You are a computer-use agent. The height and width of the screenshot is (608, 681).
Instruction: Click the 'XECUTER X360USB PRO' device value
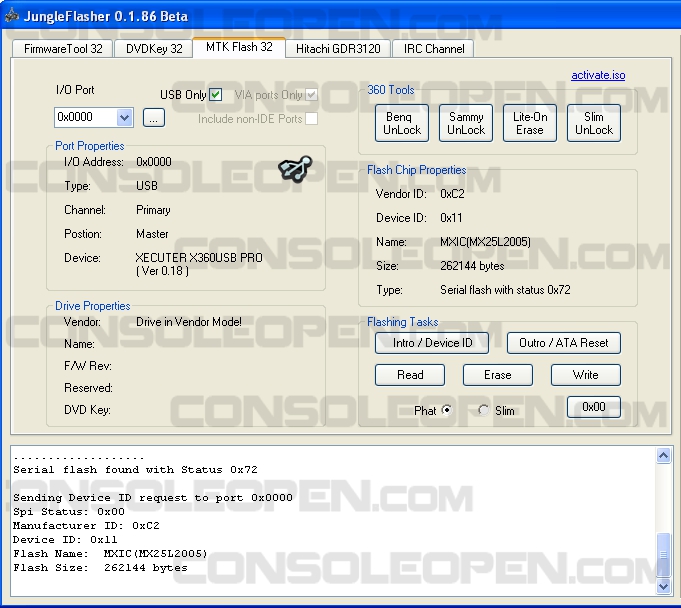199,258
